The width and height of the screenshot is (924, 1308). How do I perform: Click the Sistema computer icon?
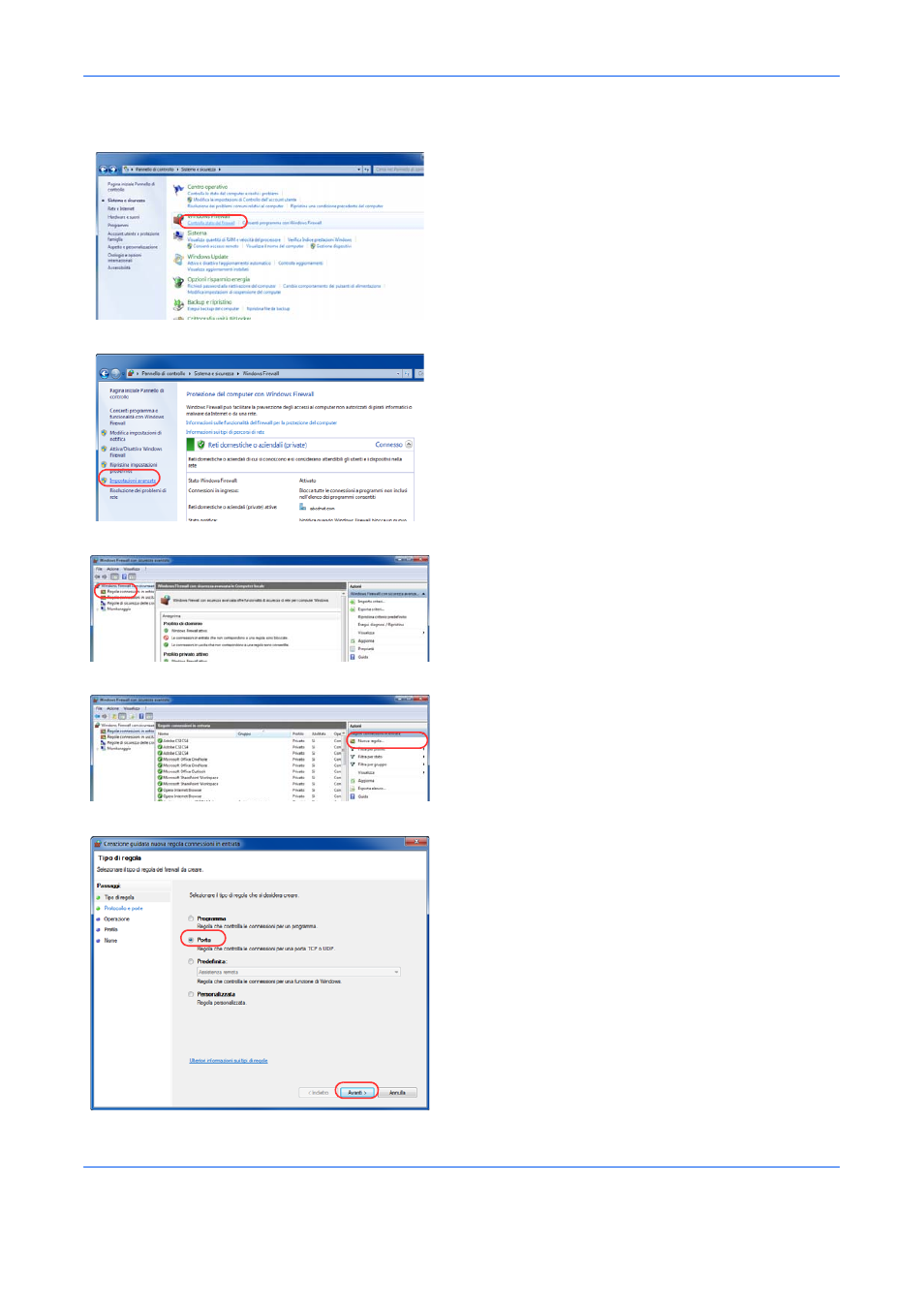click(178, 235)
